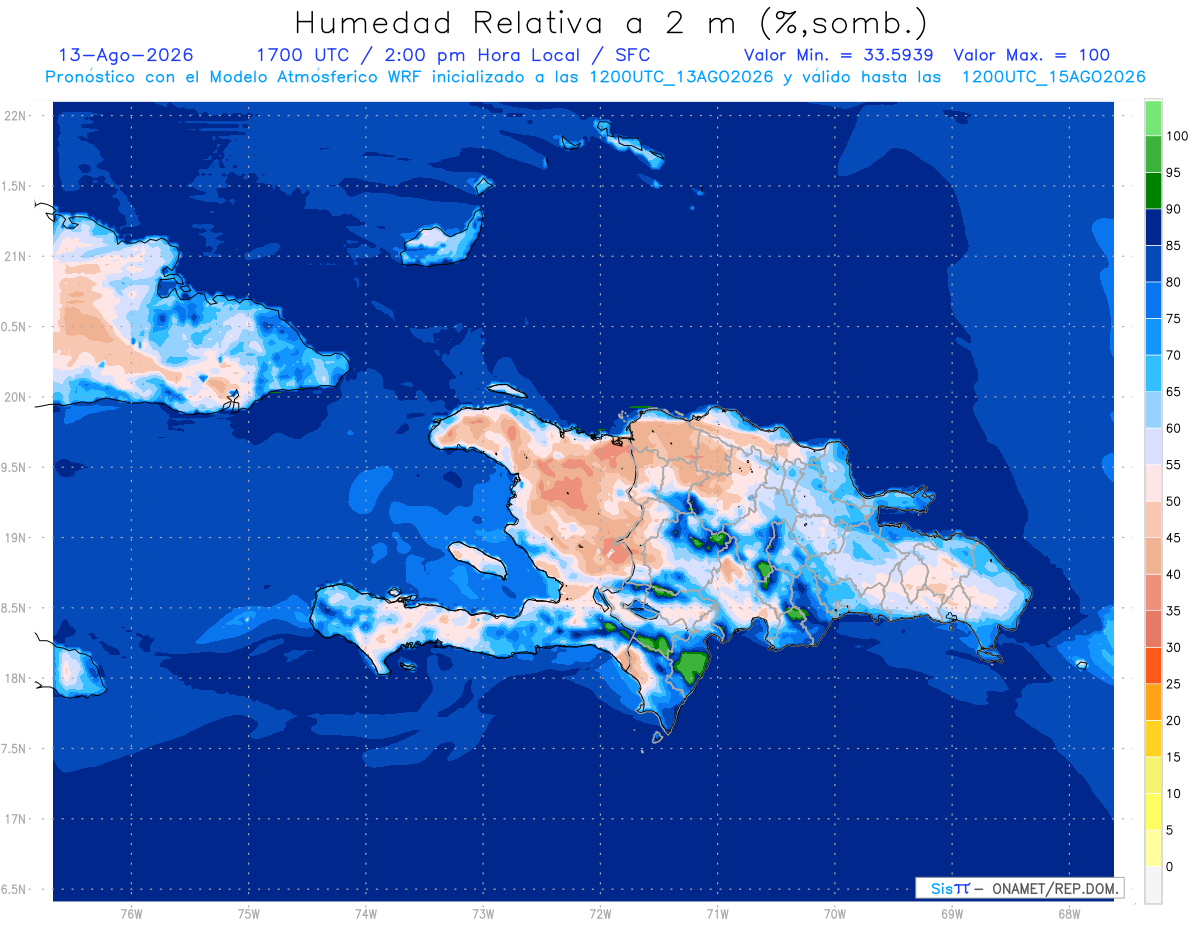Click the "75W" longitude label
The height and width of the screenshot is (927, 1200).
point(248,914)
